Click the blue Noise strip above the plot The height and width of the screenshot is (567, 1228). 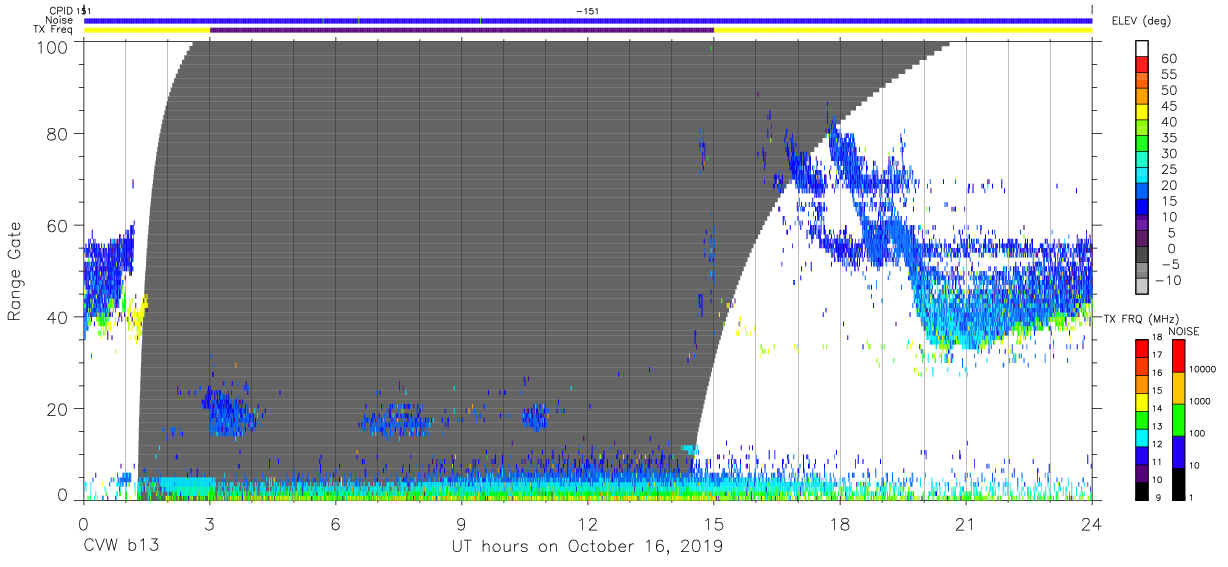(x=587, y=20)
